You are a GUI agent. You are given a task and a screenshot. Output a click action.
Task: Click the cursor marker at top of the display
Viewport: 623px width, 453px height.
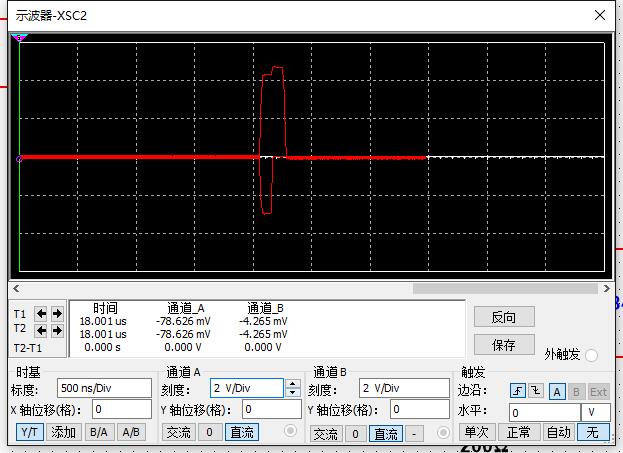19,38
